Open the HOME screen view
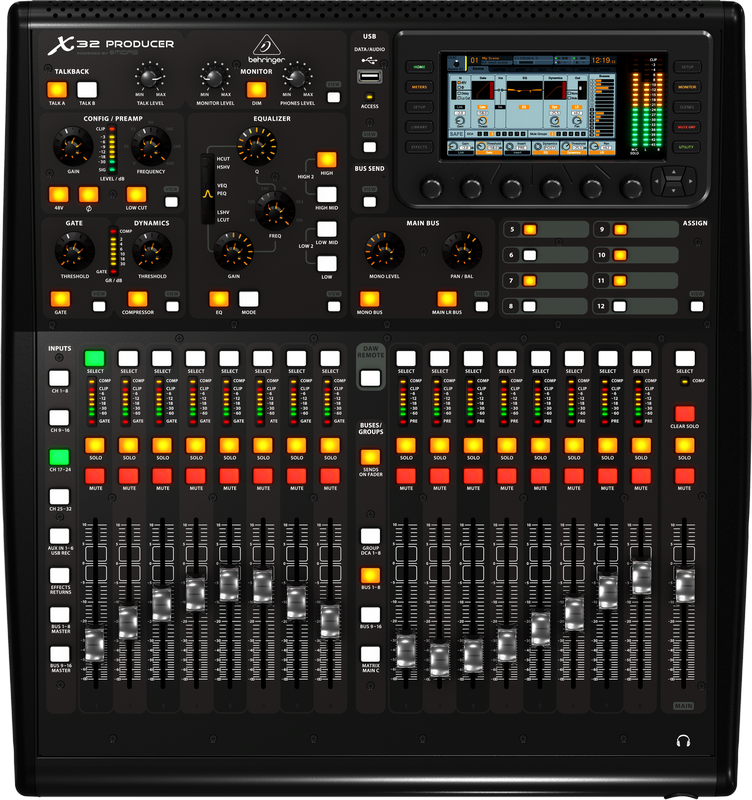The width and height of the screenshot is (752, 800). coord(416,68)
